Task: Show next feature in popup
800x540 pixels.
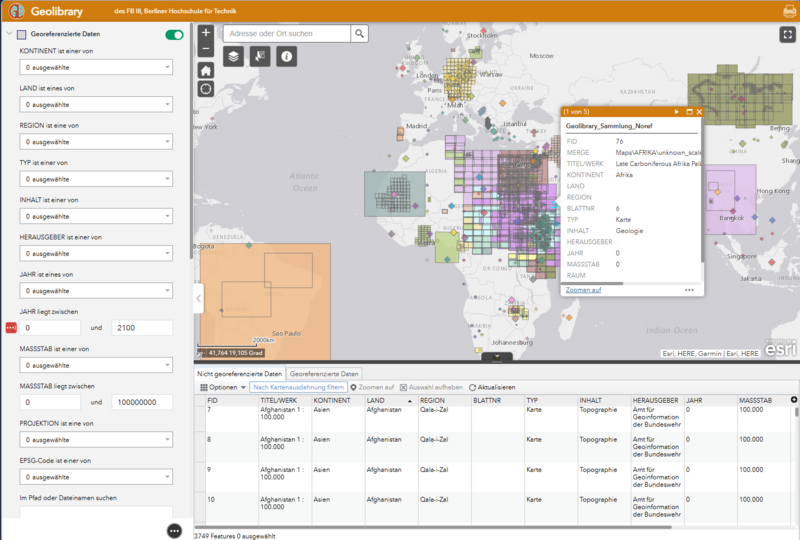Action: click(x=677, y=112)
